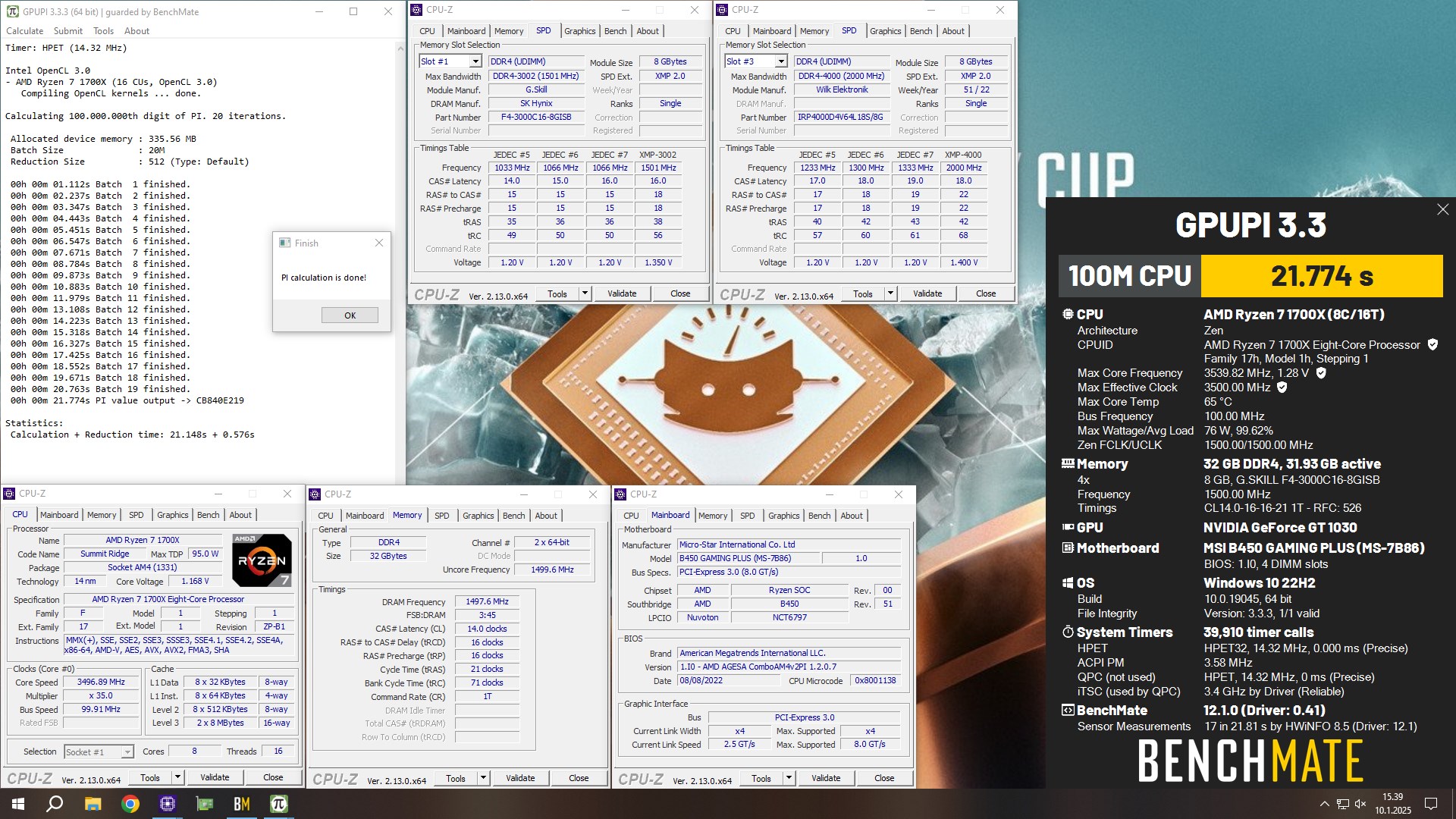The image size is (1456, 819).
Task: Click Validate in the Slot #1 CPU-Z window
Action: (622, 293)
